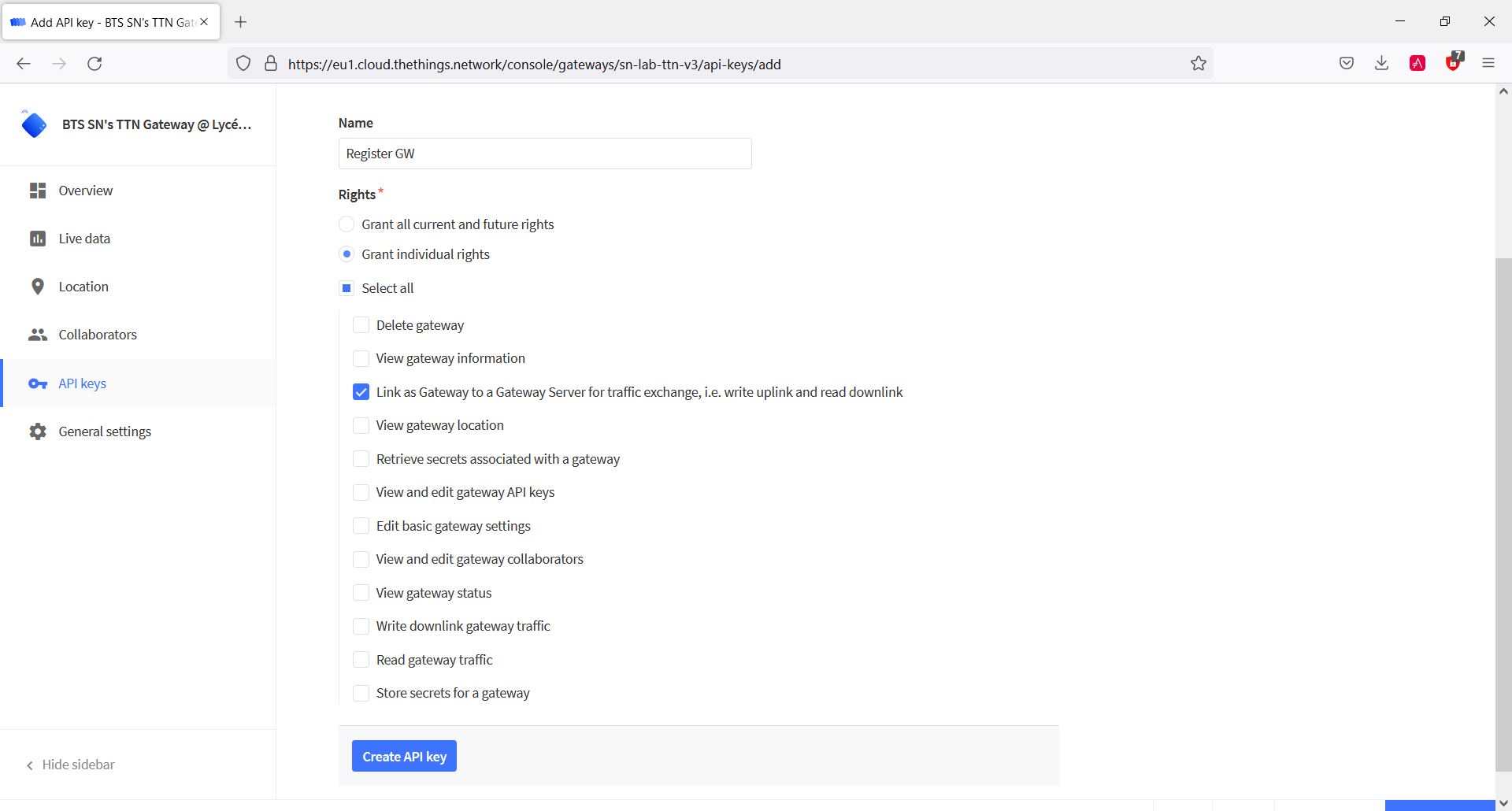Click the scrollbar down arrow

[1503, 803]
